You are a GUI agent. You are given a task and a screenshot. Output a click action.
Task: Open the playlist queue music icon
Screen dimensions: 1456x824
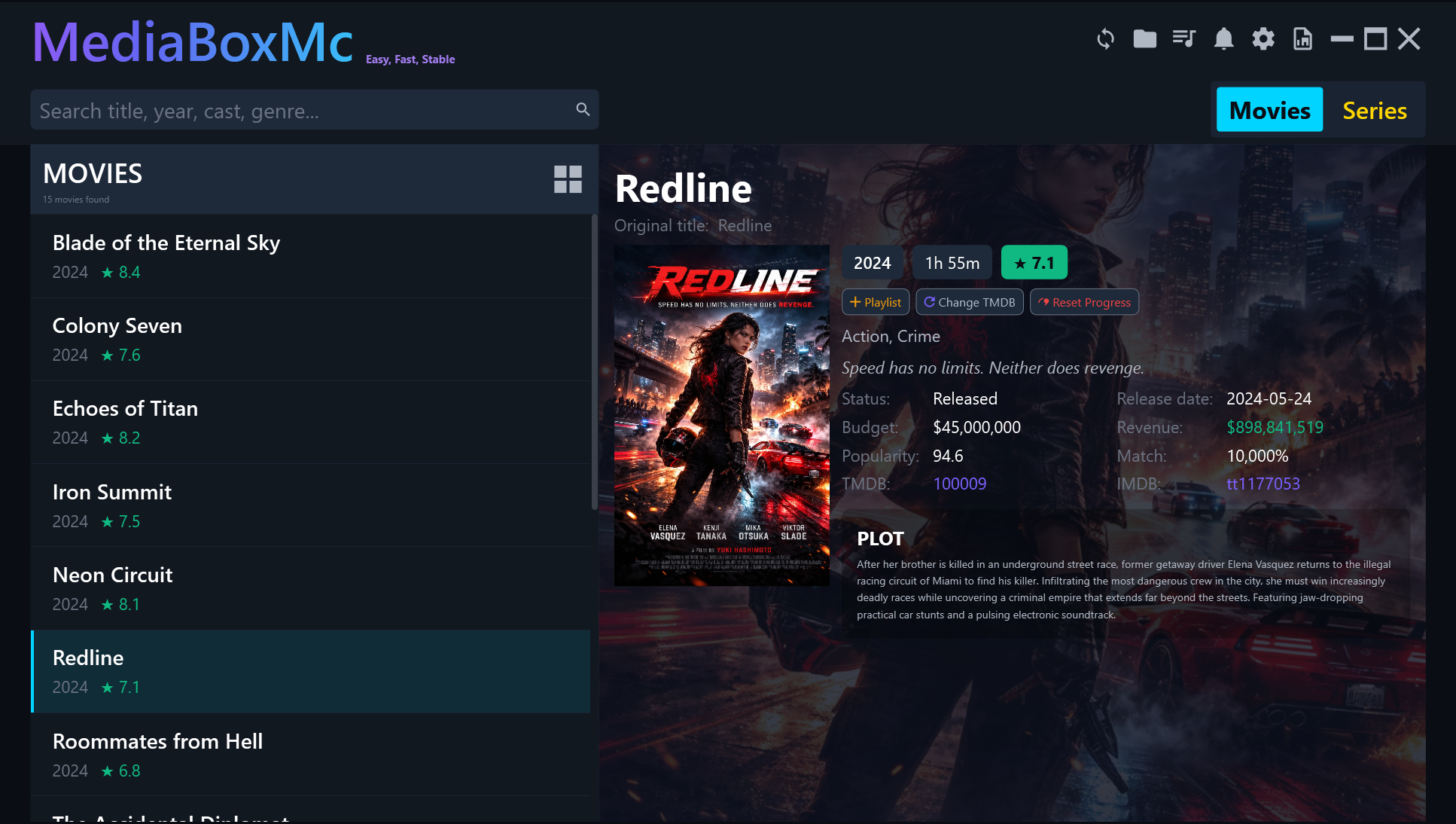click(x=1184, y=38)
